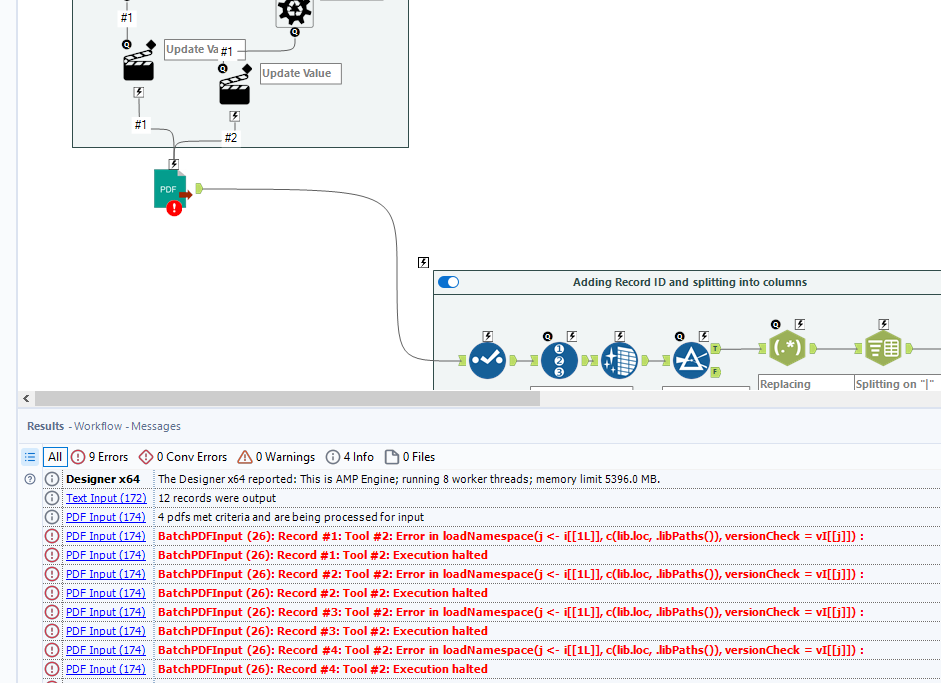Select the black gear macro tool at top
This screenshot has height=683, width=941.
293,12
